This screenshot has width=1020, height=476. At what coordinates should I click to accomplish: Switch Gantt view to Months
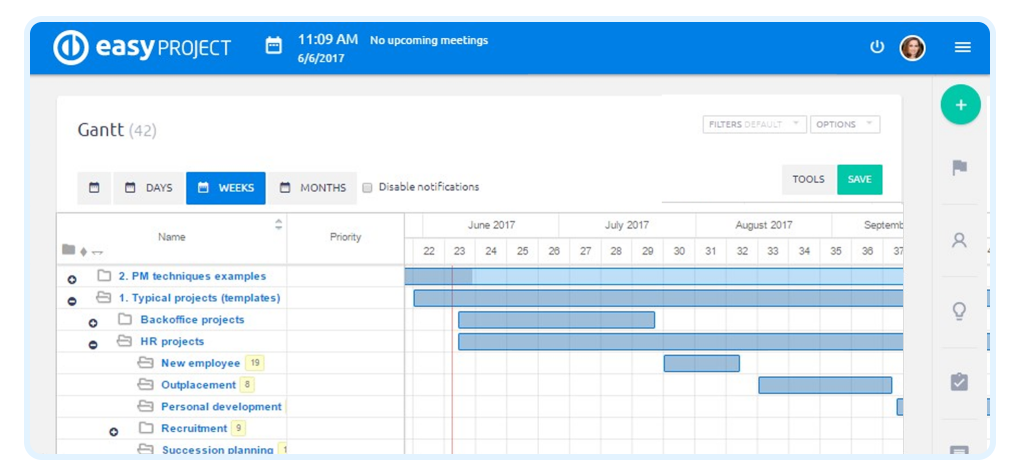[313, 188]
